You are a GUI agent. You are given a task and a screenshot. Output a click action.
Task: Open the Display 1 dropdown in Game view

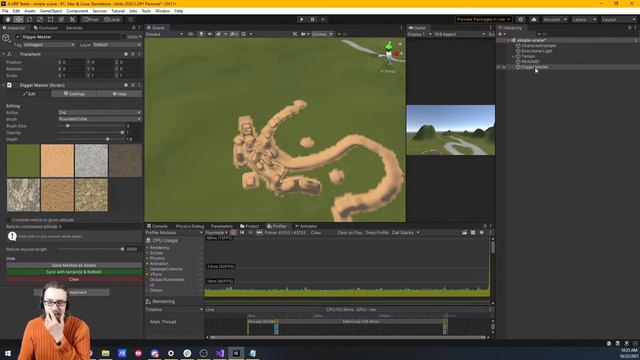[x=419, y=34]
